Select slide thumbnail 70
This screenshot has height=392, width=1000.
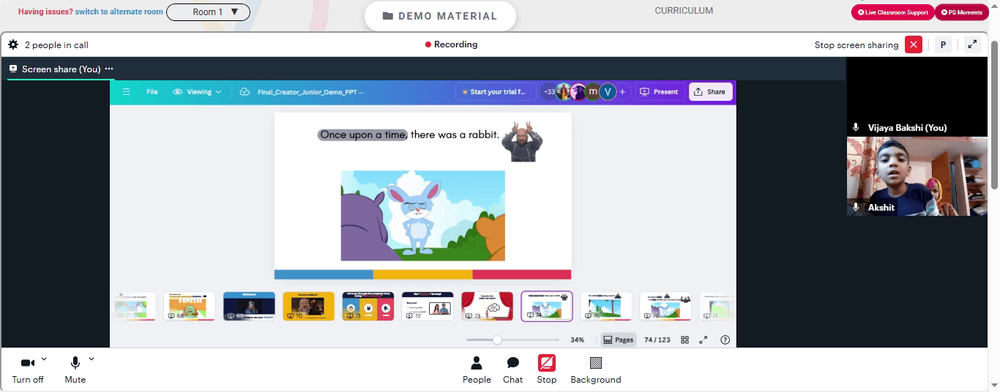pyautogui.click(x=308, y=306)
